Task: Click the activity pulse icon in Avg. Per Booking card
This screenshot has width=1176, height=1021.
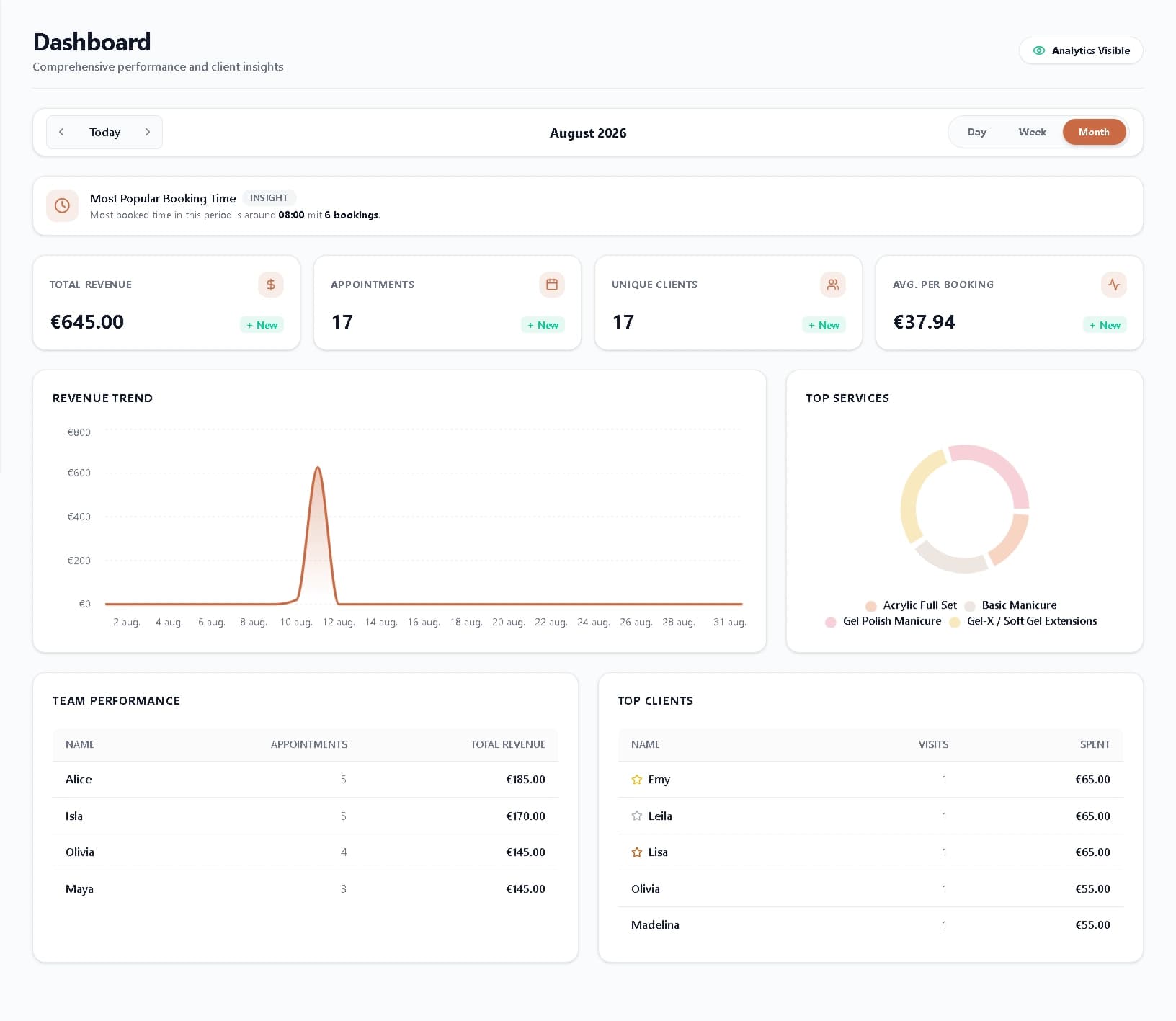Action: 1114,285
